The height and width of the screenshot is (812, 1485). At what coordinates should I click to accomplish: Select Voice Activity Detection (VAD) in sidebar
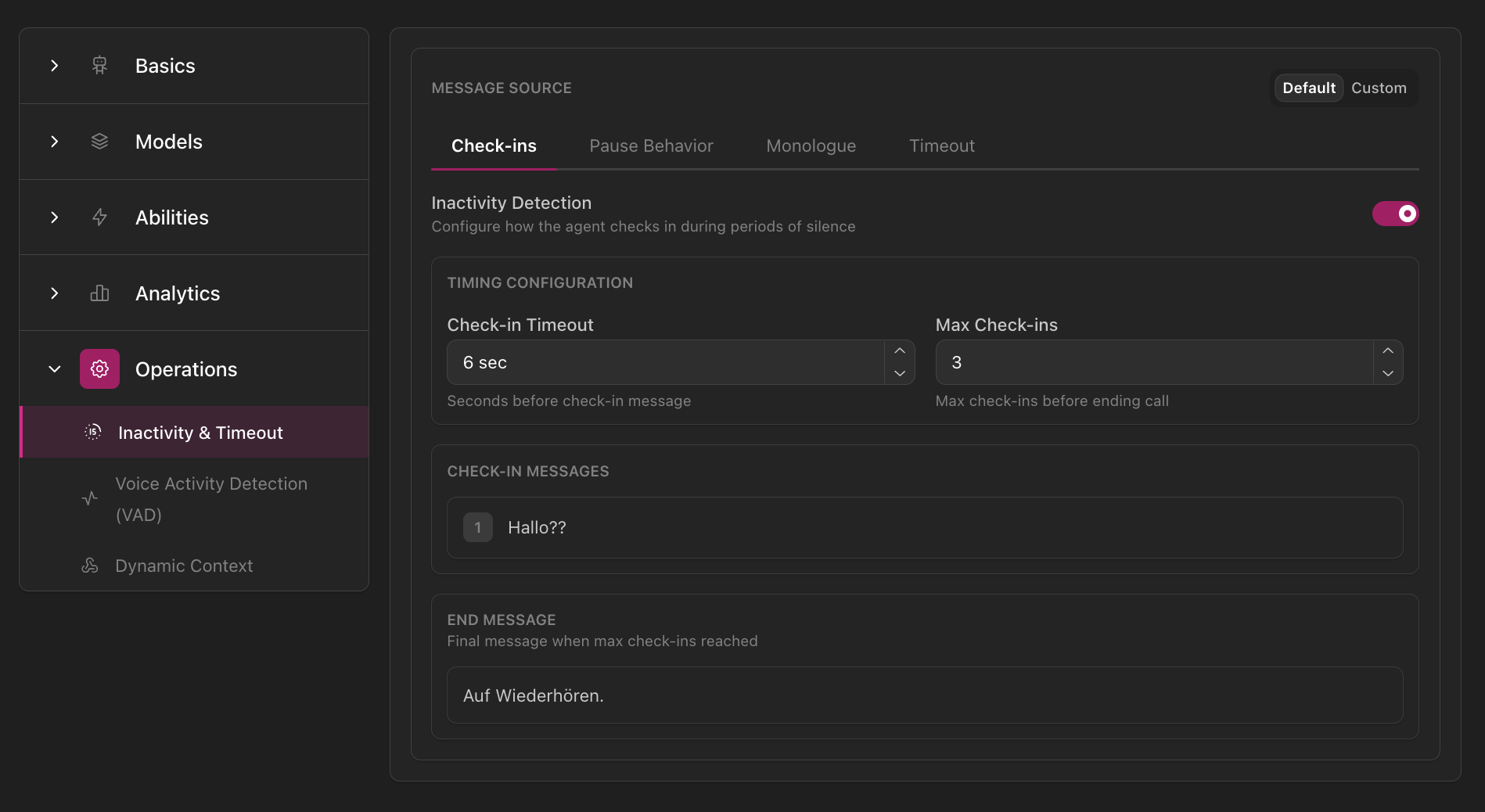pos(211,498)
